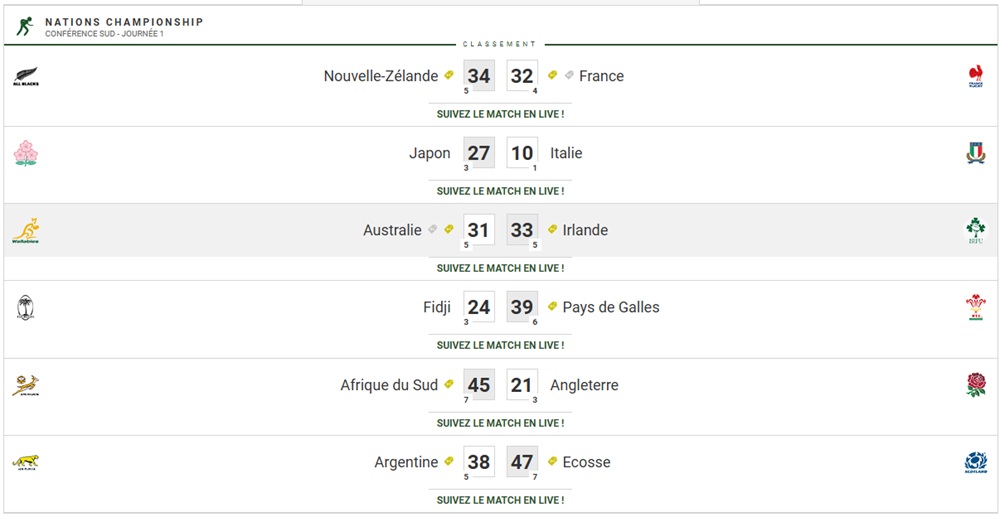The width and height of the screenshot is (1000, 517).
Task: Follow Argentine vs Ecosse match live
Action: pyautogui.click(x=500, y=500)
